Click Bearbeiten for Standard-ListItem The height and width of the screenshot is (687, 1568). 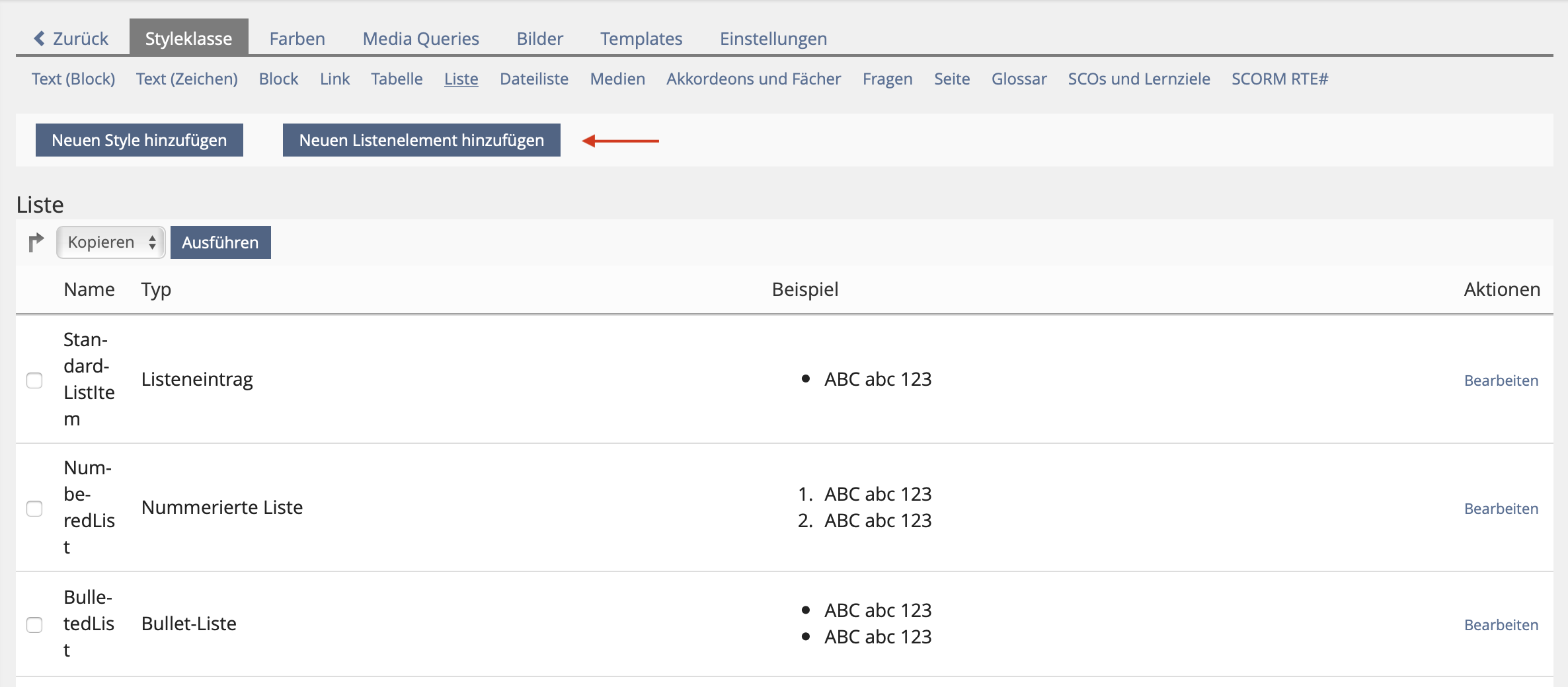tap(1501, 380)
